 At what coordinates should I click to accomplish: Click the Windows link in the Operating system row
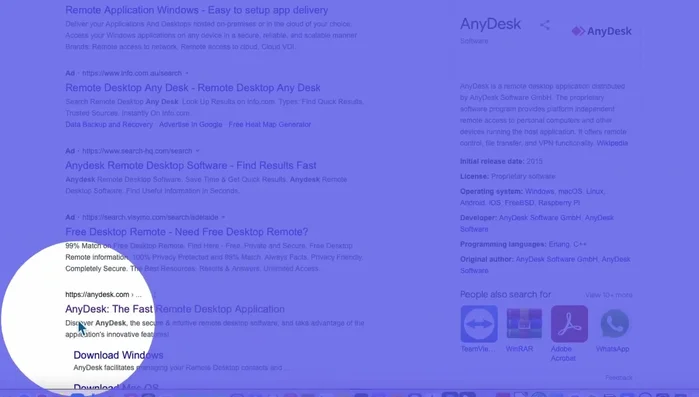pyautogui.click(x=539, y=191)
